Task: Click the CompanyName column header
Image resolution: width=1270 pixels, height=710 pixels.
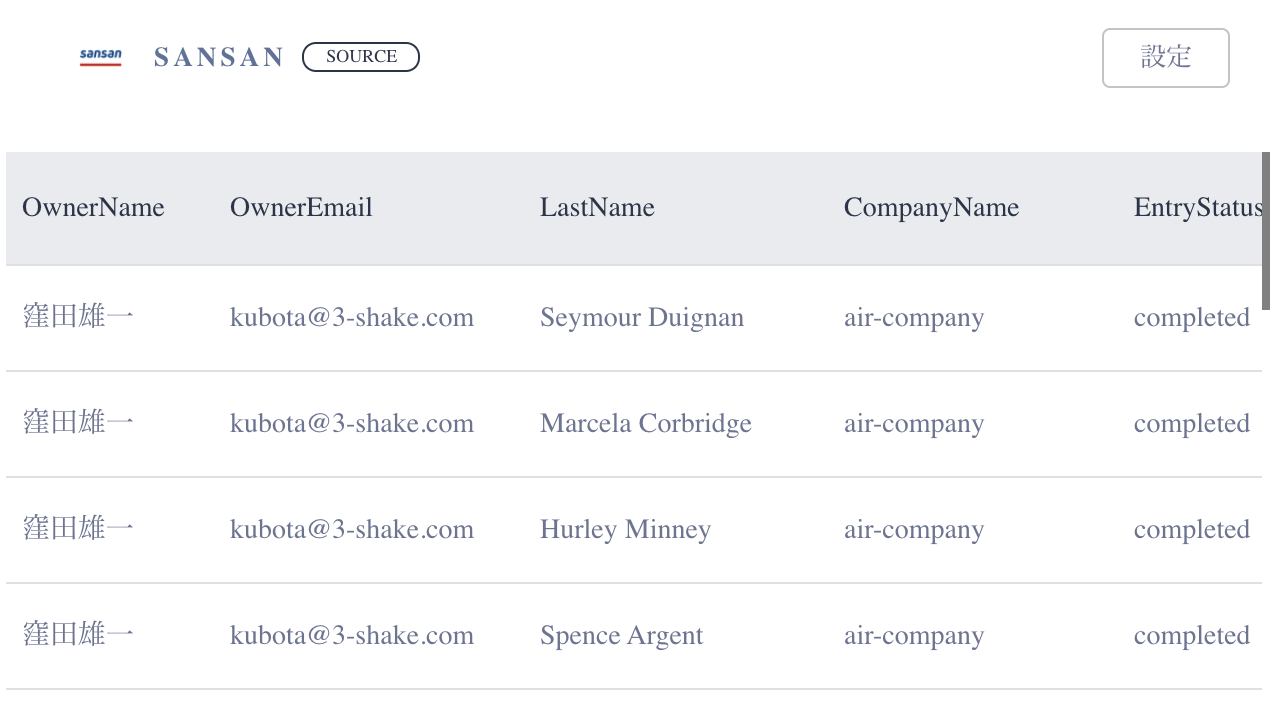Action: point(931,208)
